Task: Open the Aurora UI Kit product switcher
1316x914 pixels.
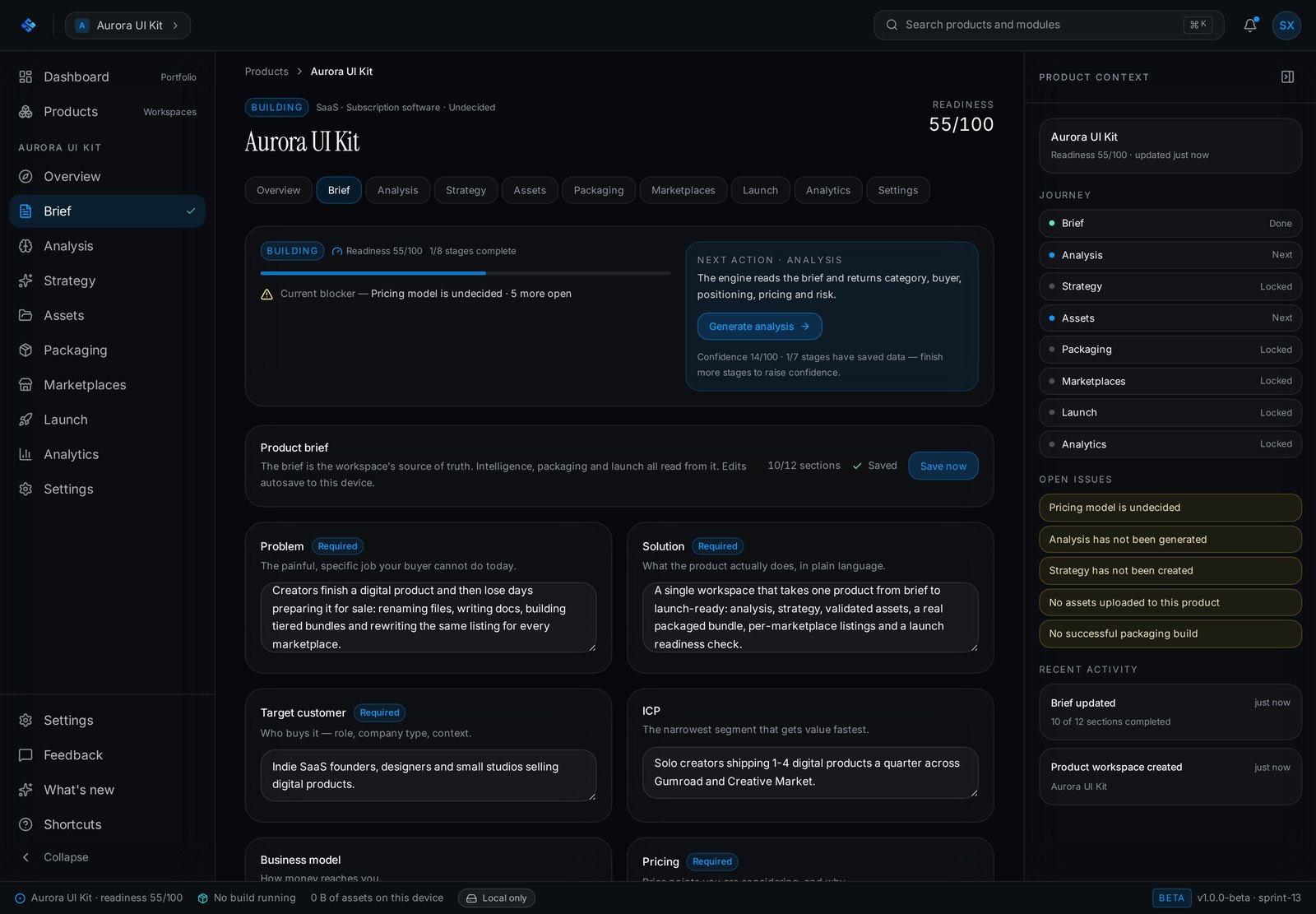Action: click(x=127, y=26)
